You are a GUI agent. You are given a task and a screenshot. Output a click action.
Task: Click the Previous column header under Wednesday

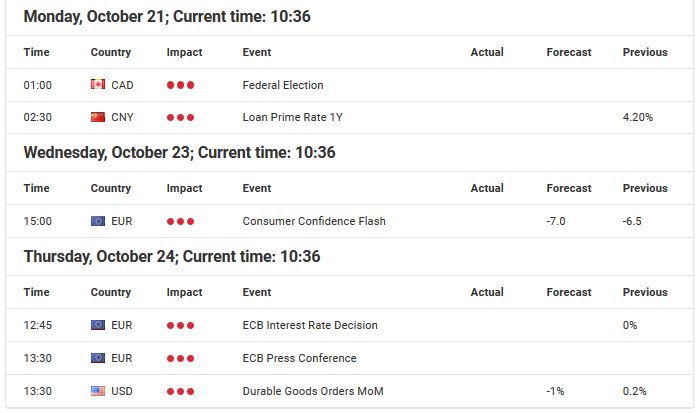(645, 188)
